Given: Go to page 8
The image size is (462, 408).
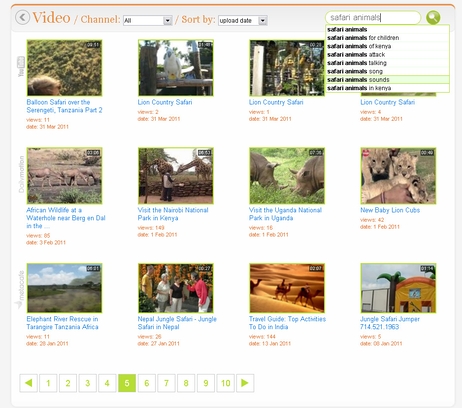Looking at the screenshot, I should 186,383.
